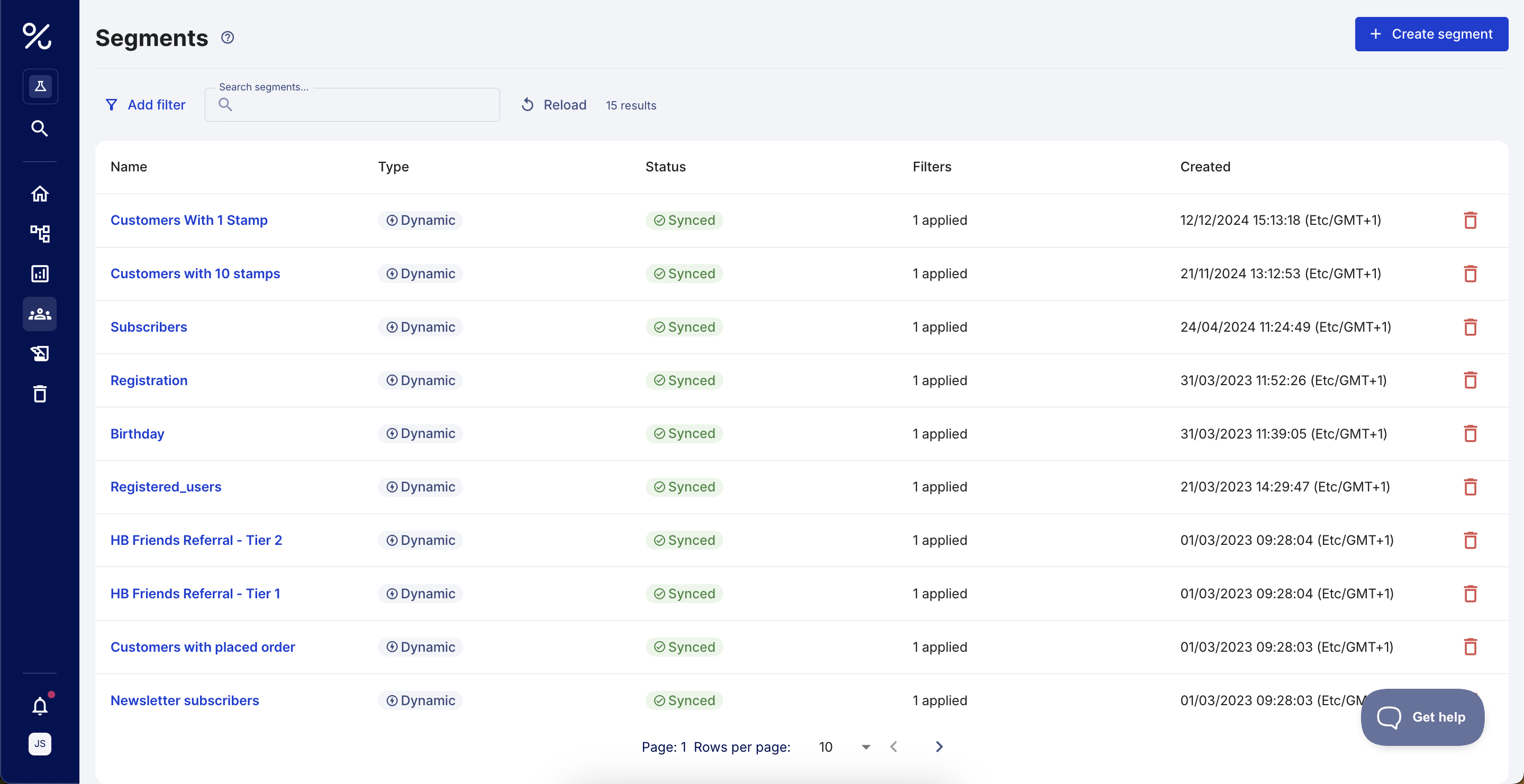Click the help question mark beside Segments
Viewport: 1524px width, 784px height.
(x=228, y=38)
